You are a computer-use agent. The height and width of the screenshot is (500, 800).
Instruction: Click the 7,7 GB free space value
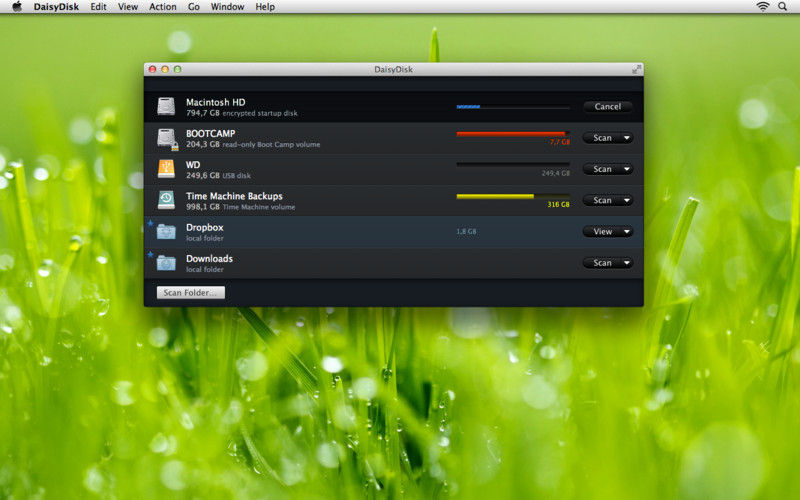click(560, 142)
